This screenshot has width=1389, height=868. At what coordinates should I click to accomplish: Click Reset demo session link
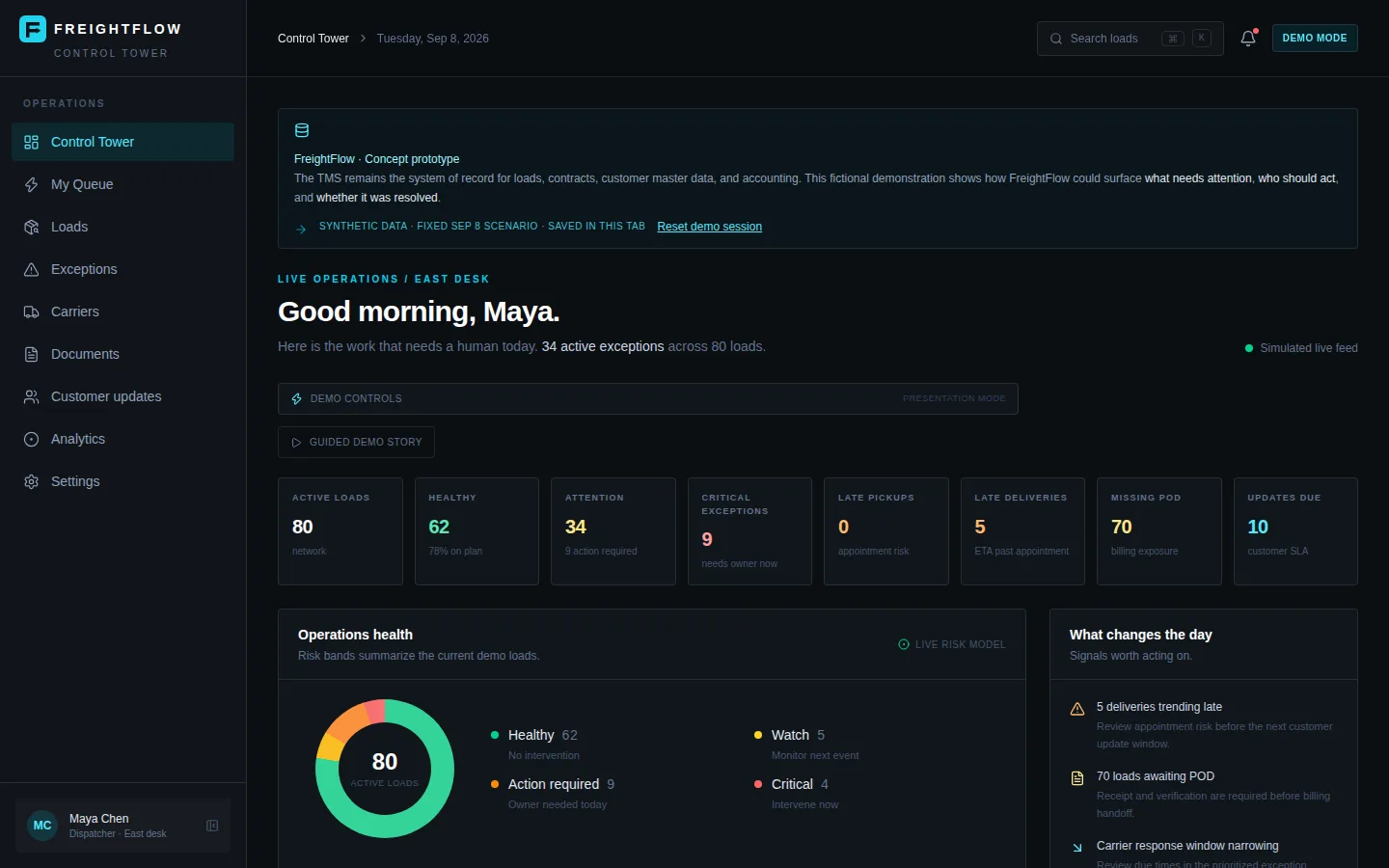pos(709,227)
